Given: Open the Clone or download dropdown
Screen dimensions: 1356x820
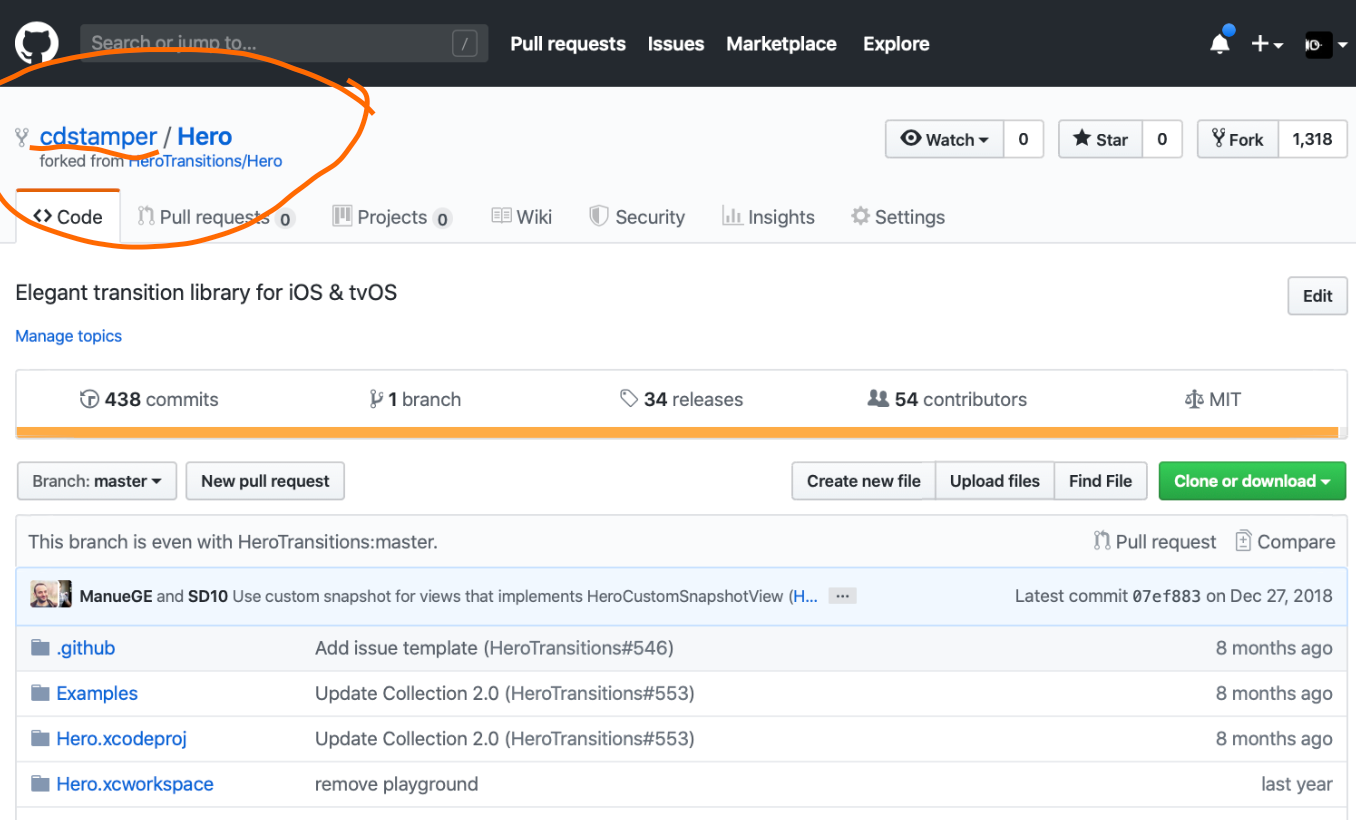Looking at the screenshot, I should click(1251, 481).
